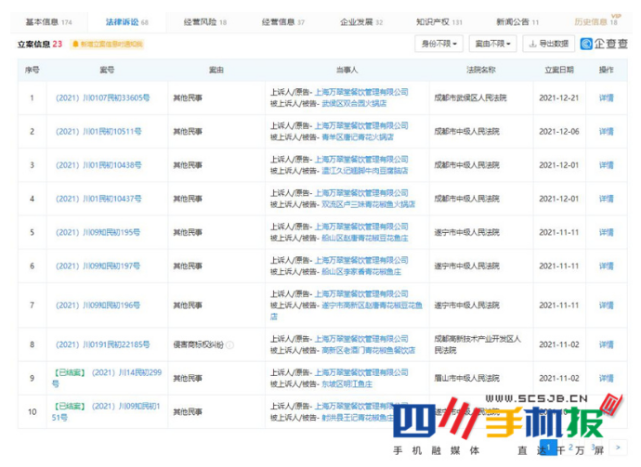This screenshot has width=641, height=467.
Task: Open the case number ending 195号
Action: [98, 232]
